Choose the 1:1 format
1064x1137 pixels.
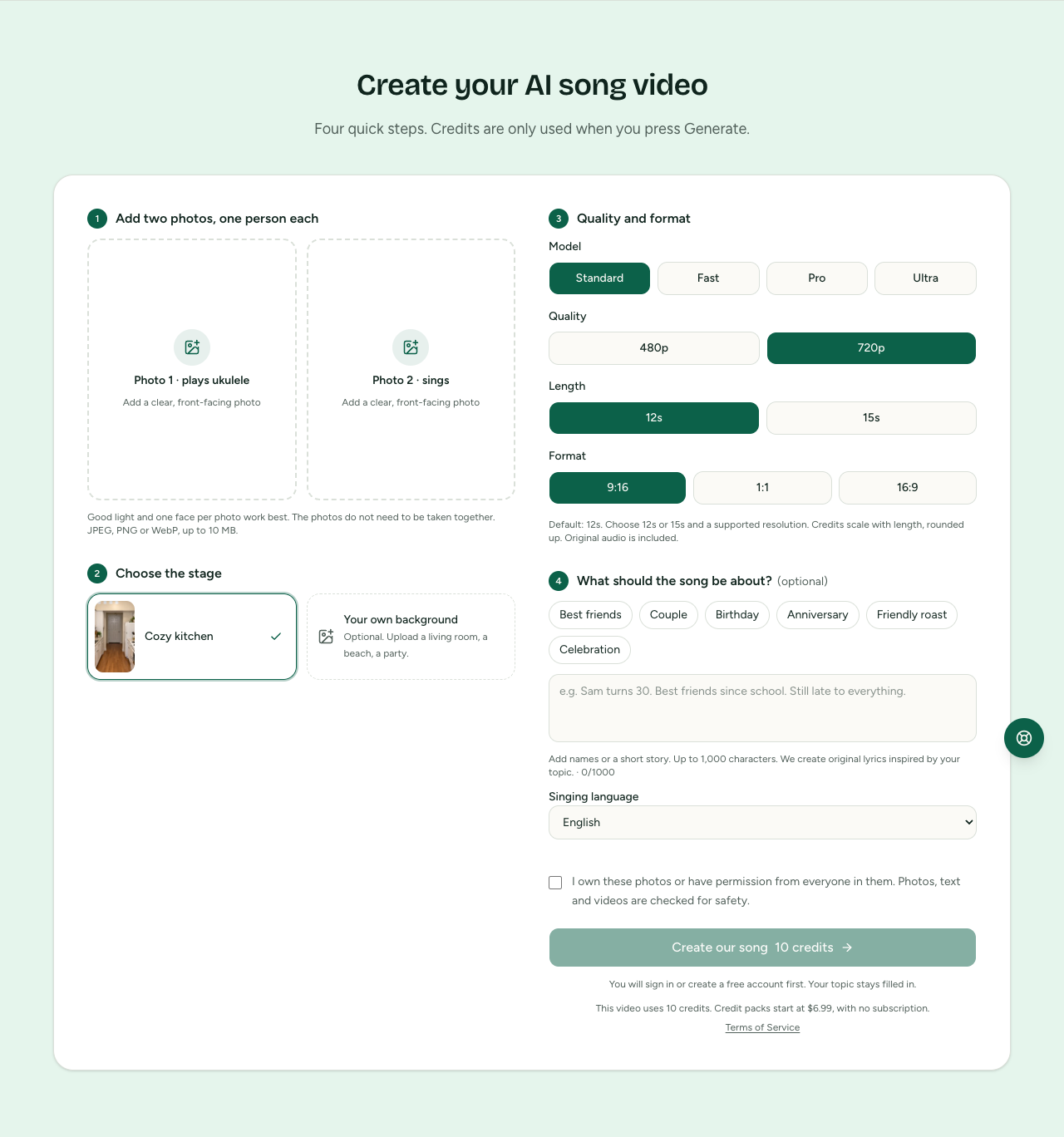pos(762,488)
